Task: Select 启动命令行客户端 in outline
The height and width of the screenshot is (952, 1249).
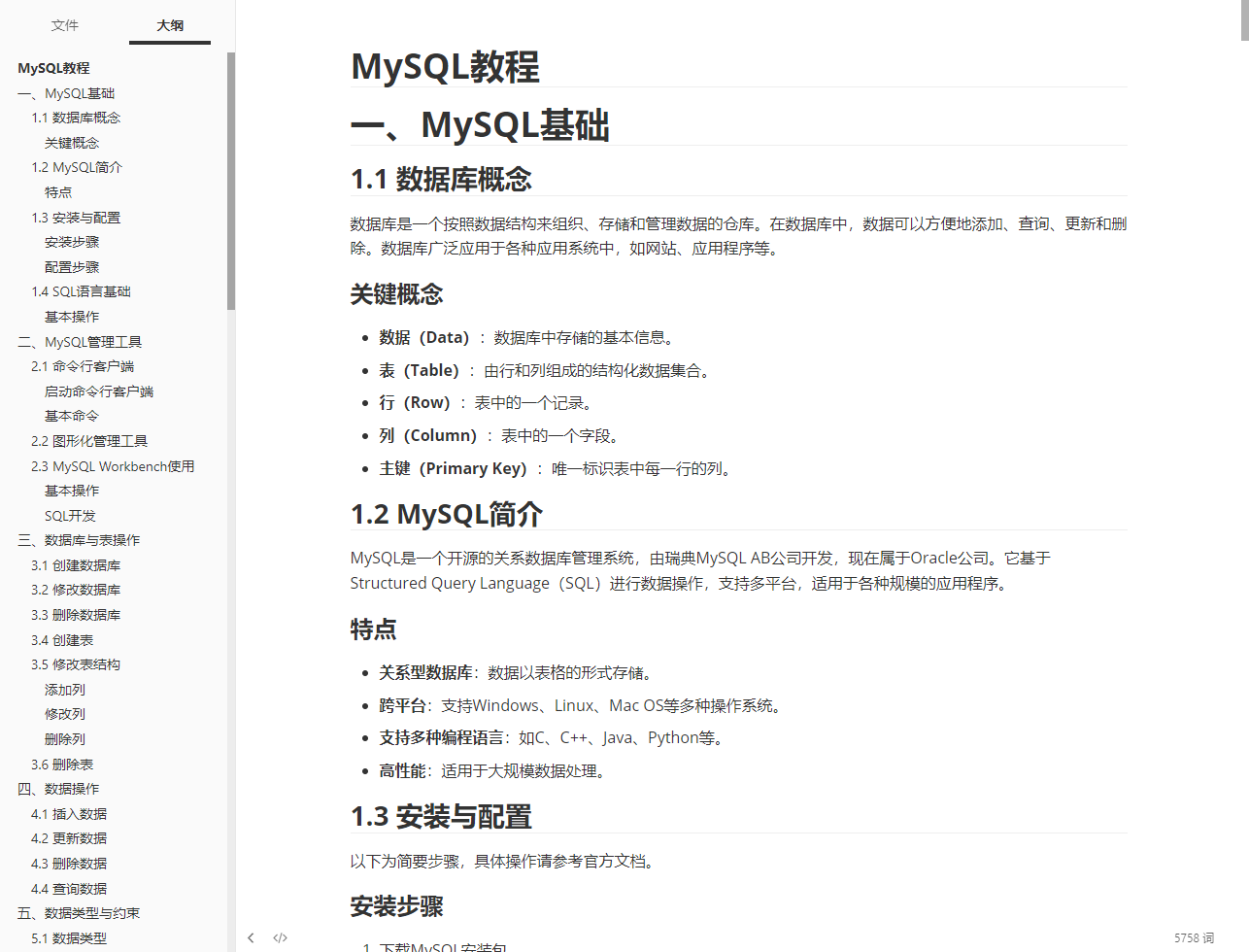Action: [99, 391]
